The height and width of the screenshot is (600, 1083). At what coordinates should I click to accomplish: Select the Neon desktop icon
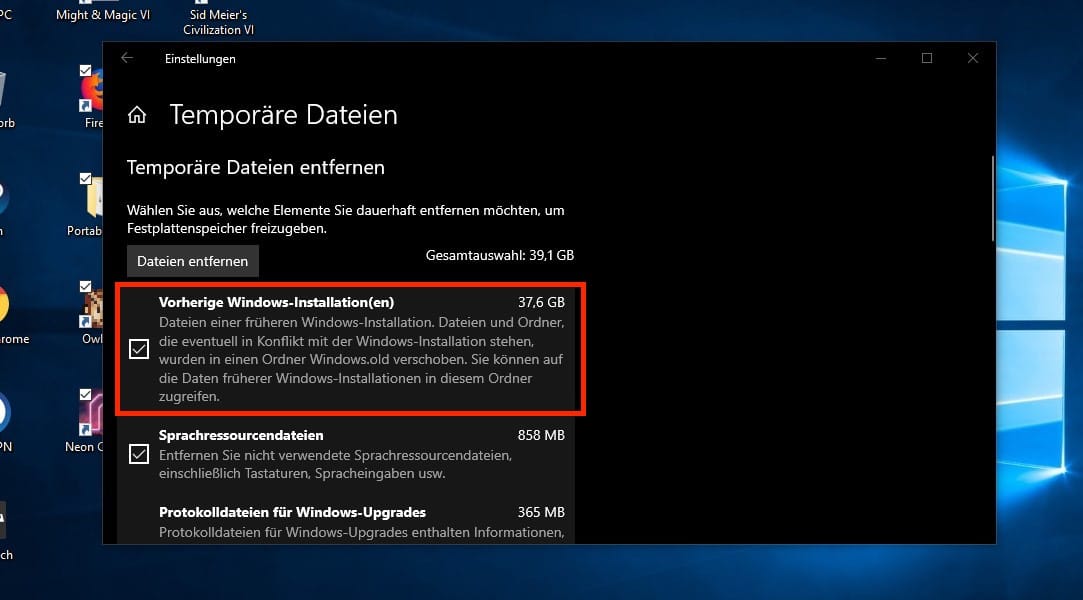(92, 414)
